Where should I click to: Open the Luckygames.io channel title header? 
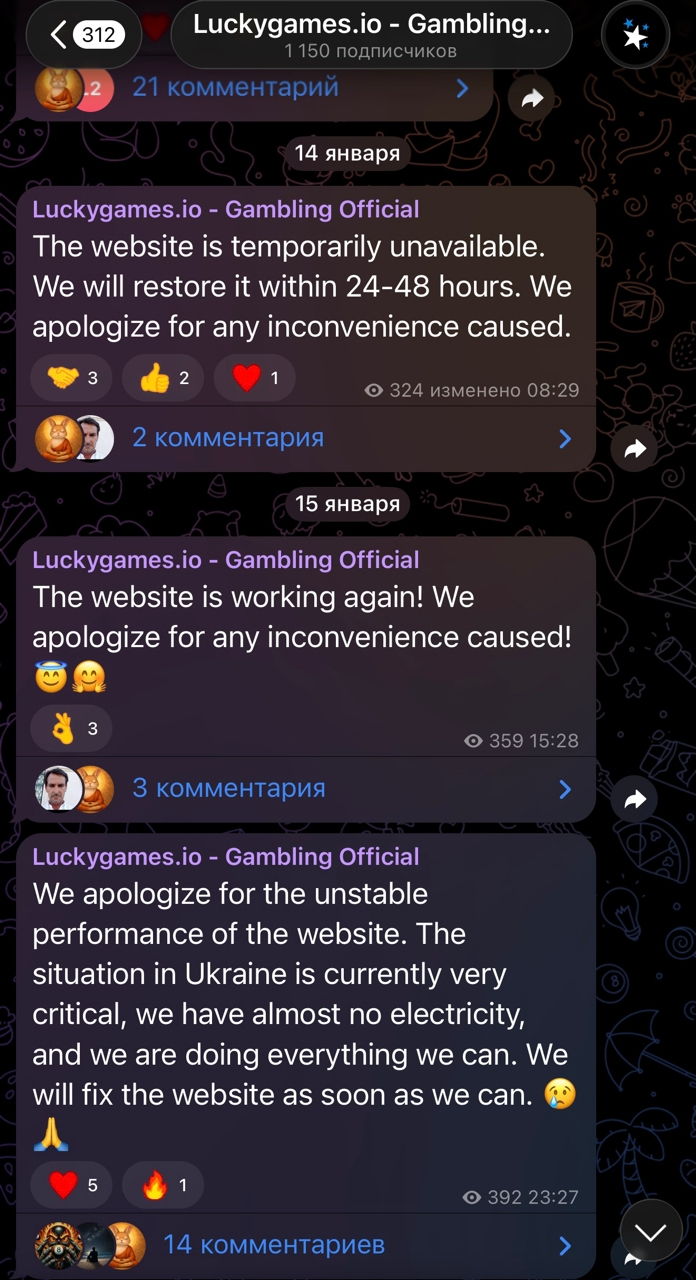pos(371,35)
